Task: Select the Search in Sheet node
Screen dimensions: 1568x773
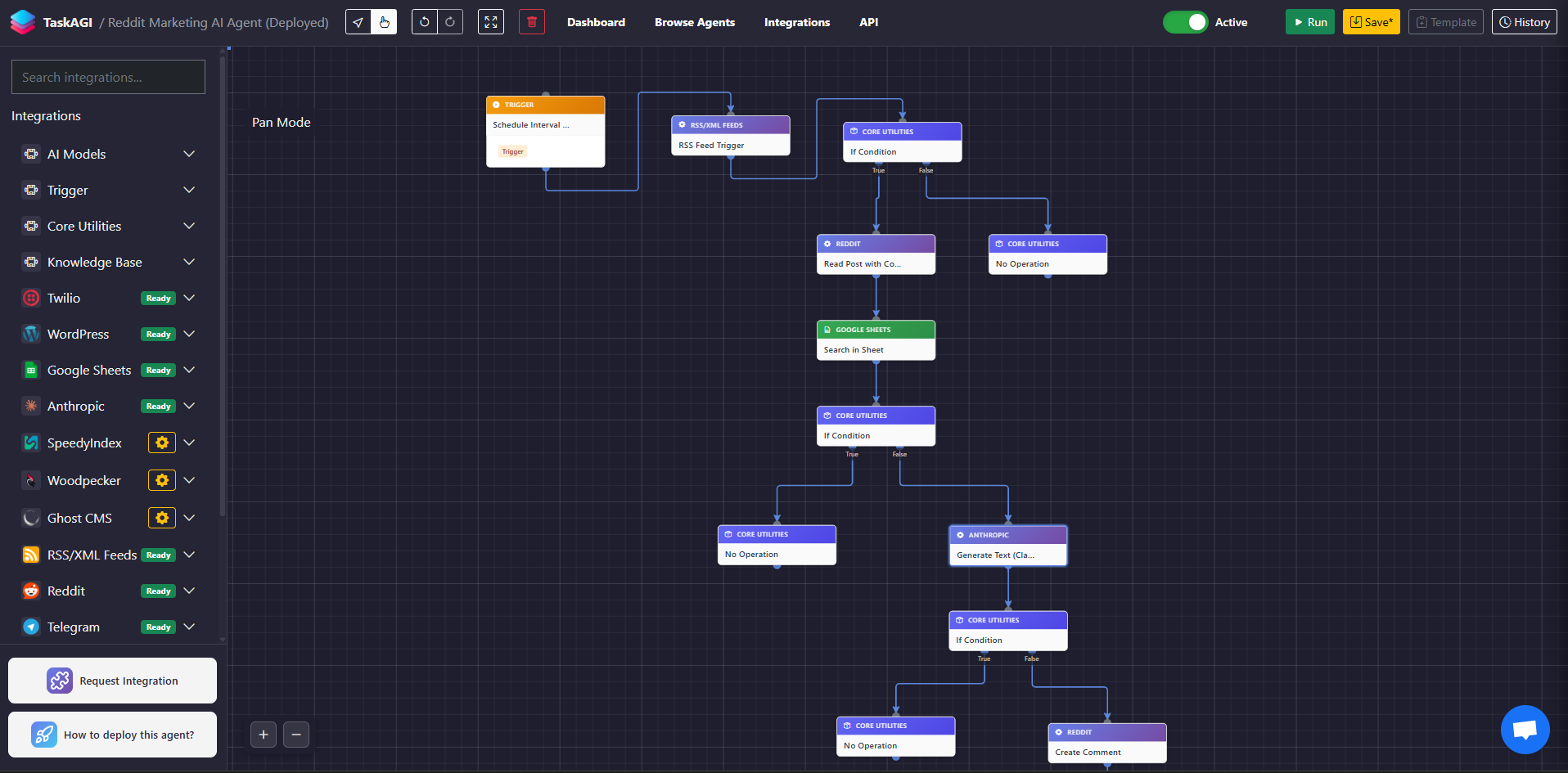Action: point(876,340)
